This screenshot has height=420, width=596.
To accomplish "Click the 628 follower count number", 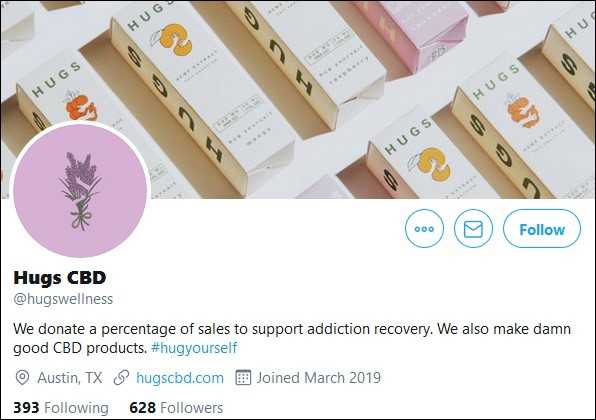I will point(143,408).
